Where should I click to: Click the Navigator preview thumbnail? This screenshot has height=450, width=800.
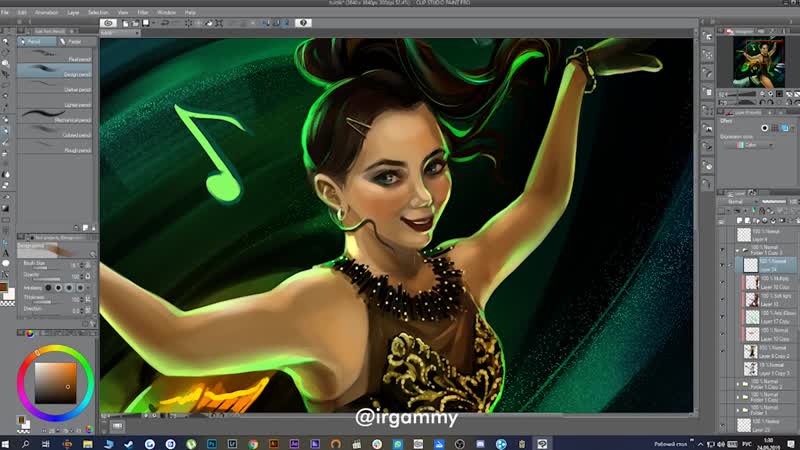(759, 62)
